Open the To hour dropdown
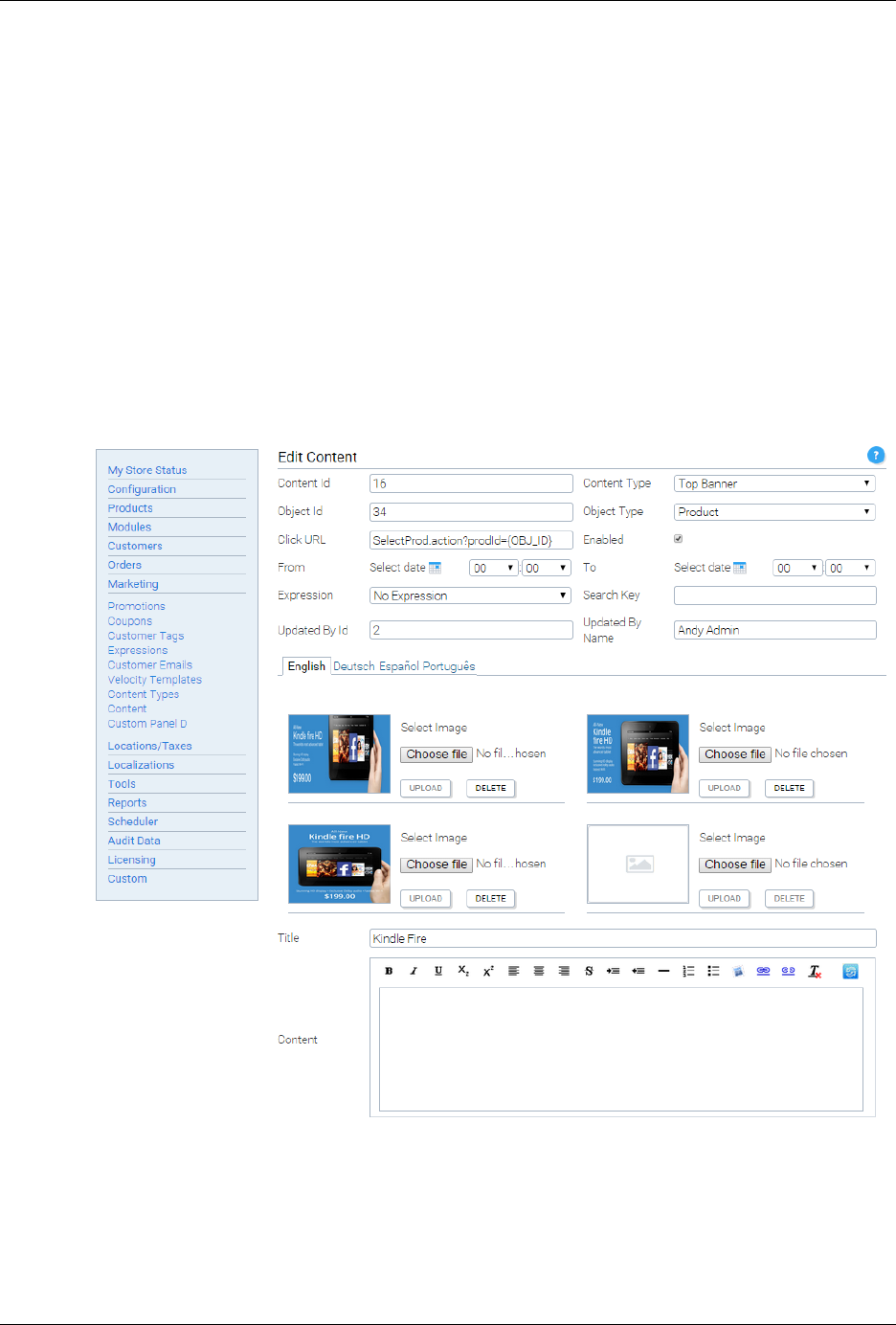This screenshot has height=1325, width=896. coord(797,568)
